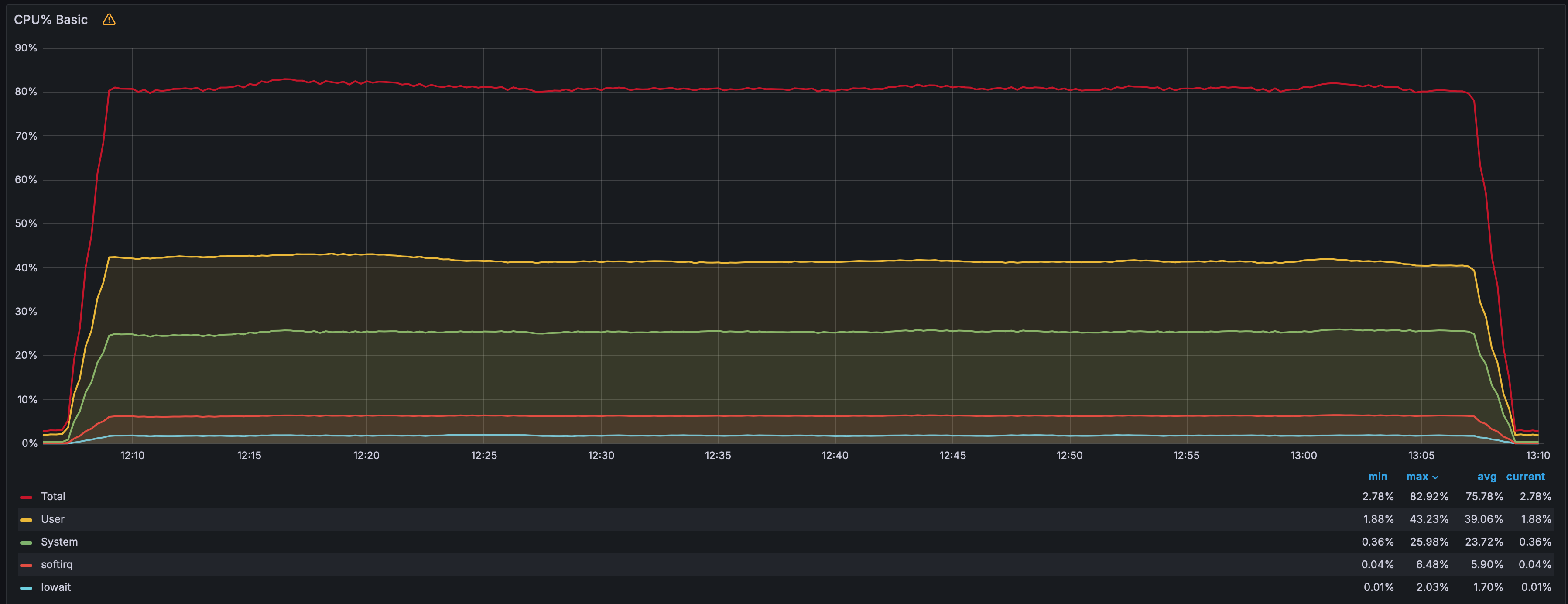Click Total max value 82.92%

point(1429,496)
